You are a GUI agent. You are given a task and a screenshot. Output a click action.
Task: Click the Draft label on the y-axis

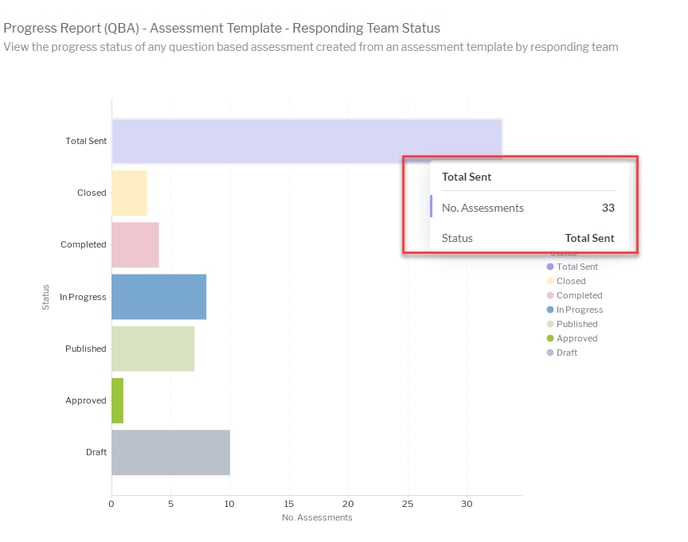click(96, 453)
